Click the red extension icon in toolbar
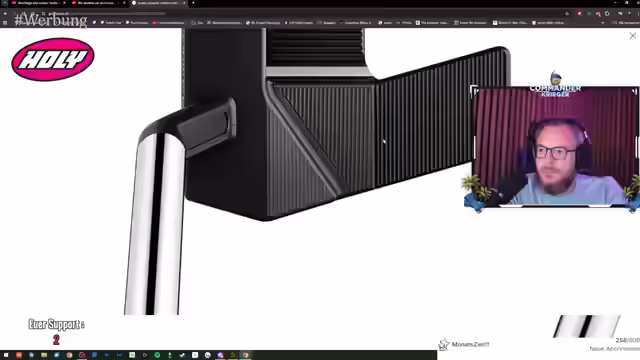Viewport: 640px width, 360px height. coord(579,13)
